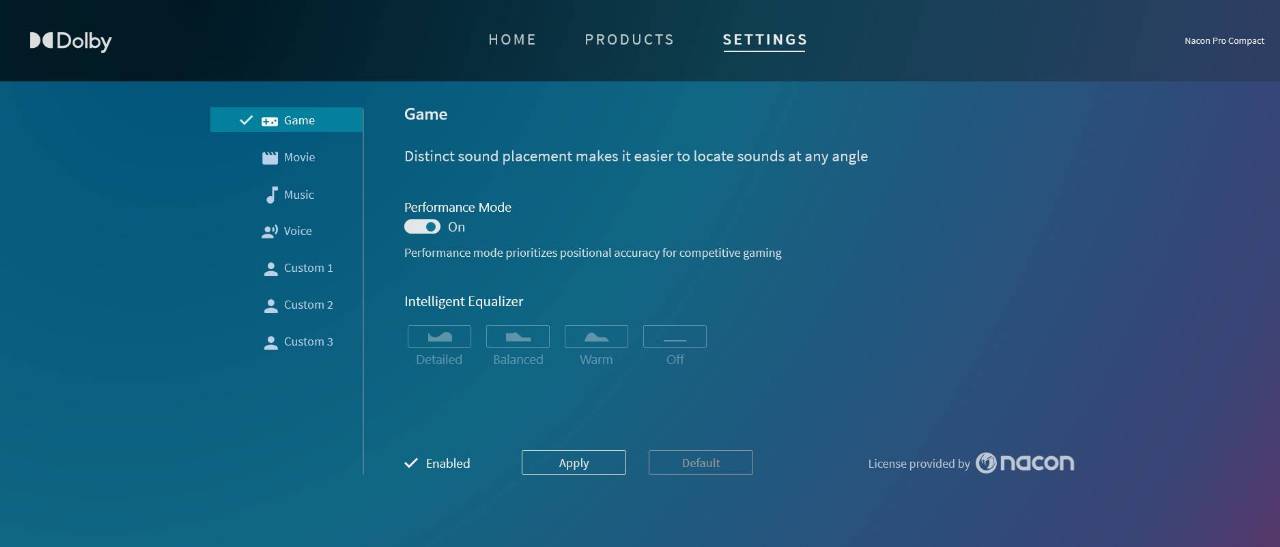The image size is (1280, 547).
Task: Switch to the SETTINGS tab
Action: [x=765, y=40]
